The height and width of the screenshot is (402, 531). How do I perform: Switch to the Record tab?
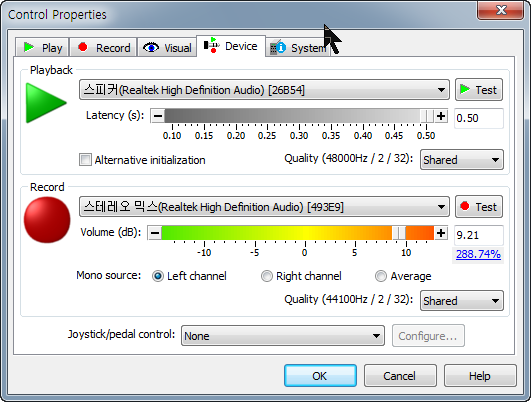click(x=103, y=47)
